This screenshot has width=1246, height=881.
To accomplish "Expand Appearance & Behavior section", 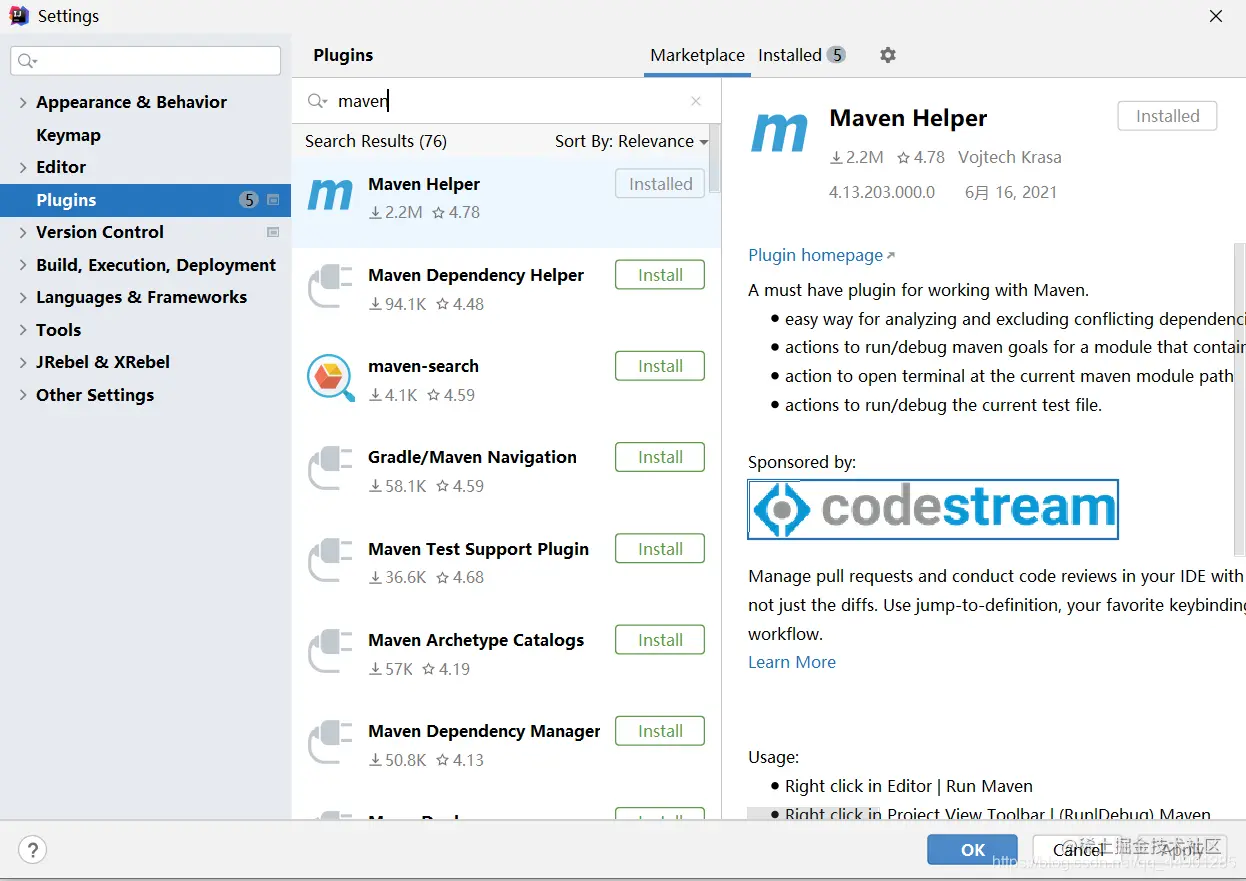I will (23, 102).
